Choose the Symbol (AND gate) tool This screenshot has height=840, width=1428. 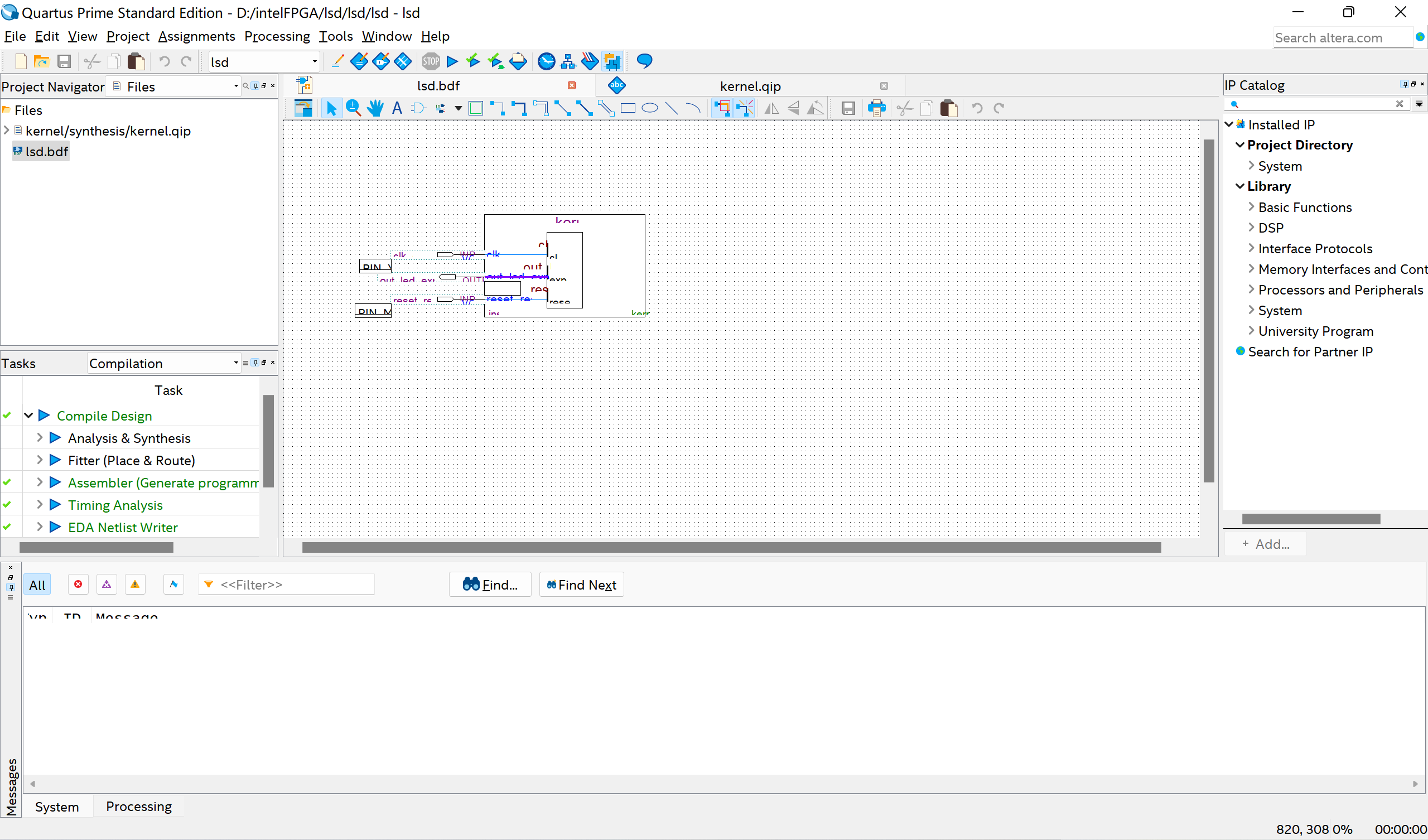[418, 108]
